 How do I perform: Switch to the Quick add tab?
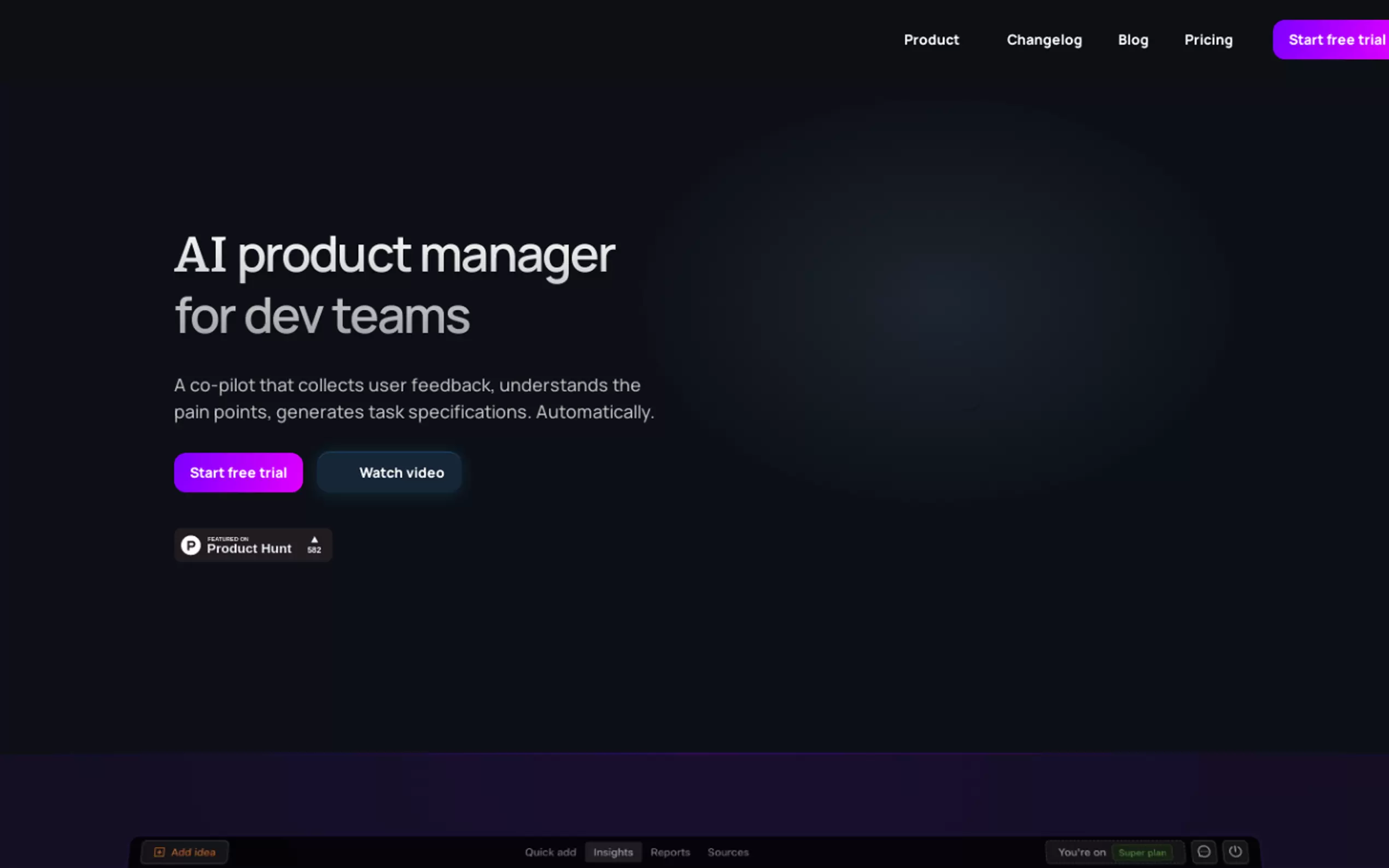550,852
